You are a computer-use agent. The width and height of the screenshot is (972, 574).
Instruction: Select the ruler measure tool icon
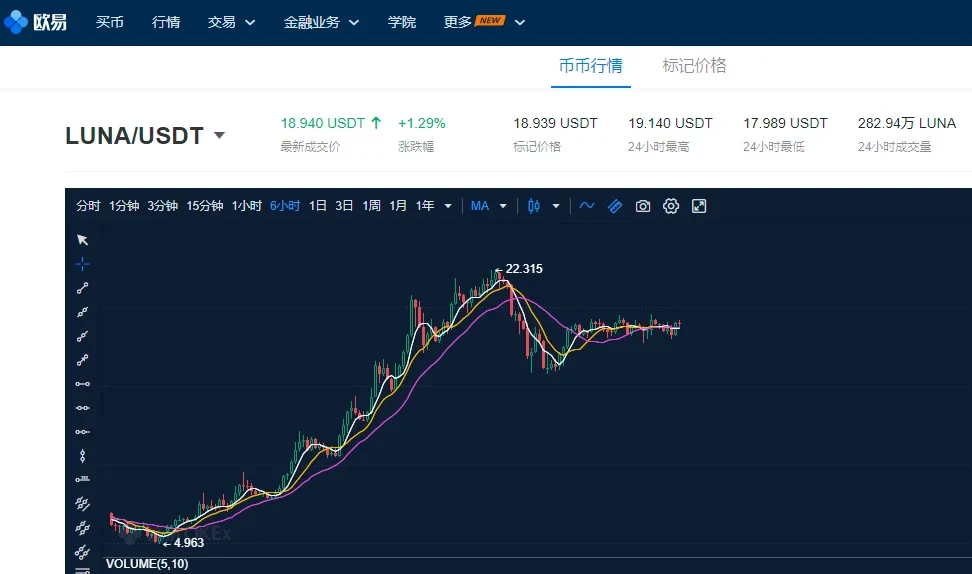[x=615, y=206]
